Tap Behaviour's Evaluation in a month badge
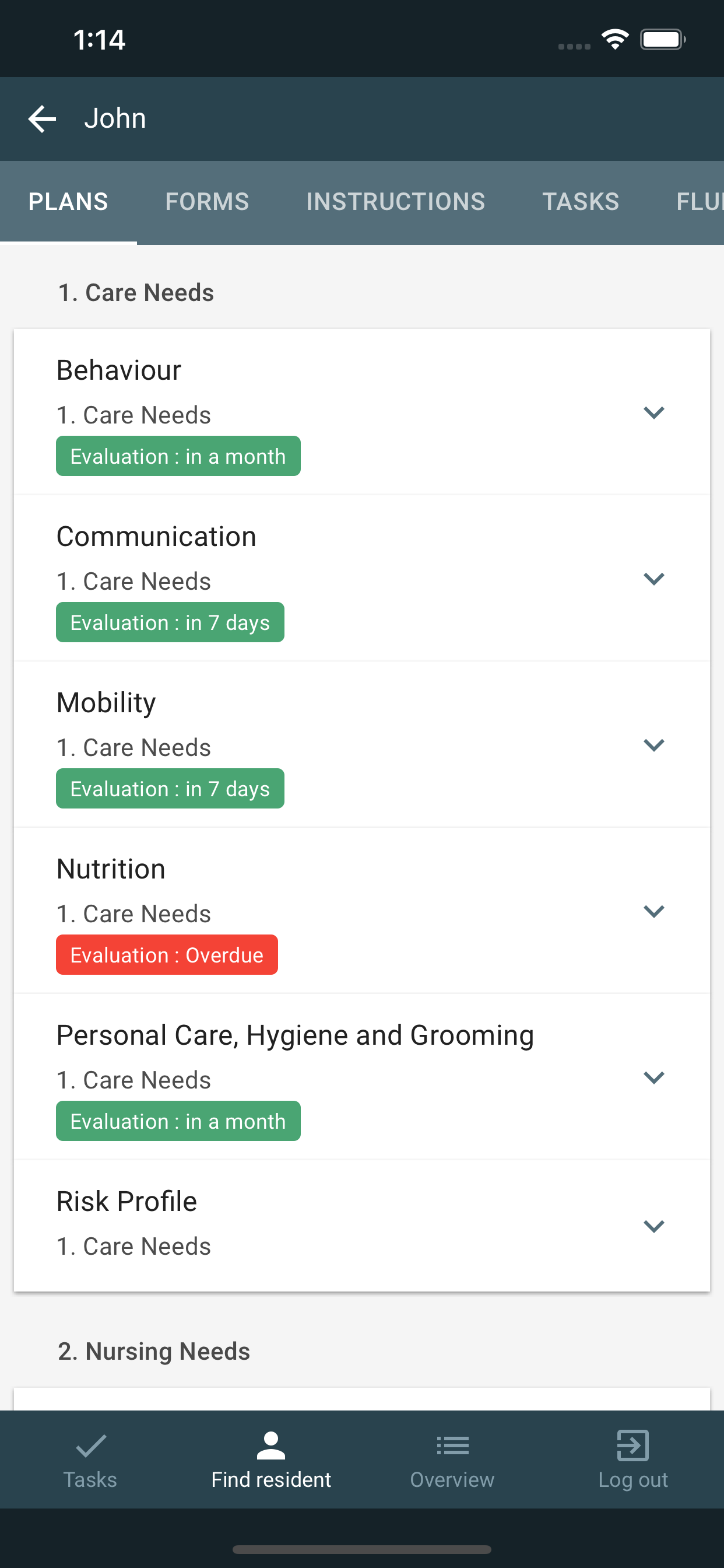The image size is (724, 1568). point(178,456)
